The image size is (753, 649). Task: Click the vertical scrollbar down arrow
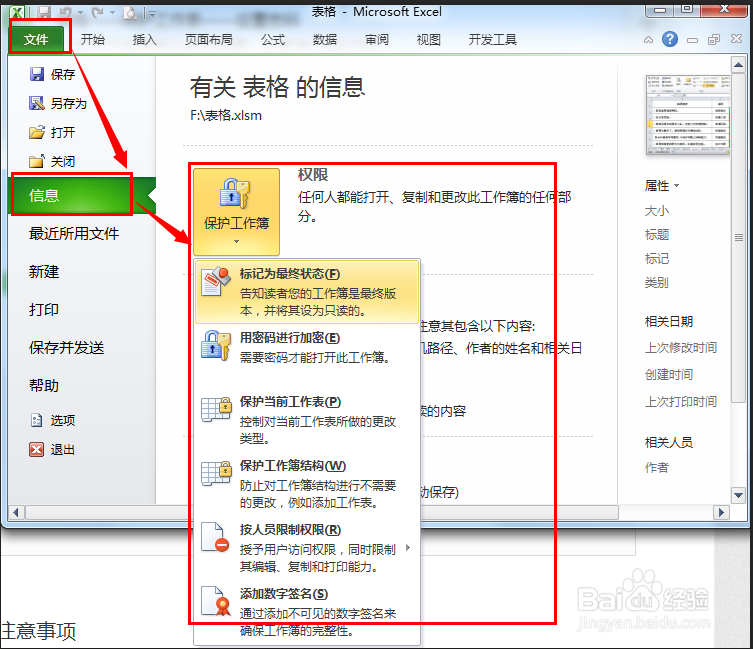(738, 495)
